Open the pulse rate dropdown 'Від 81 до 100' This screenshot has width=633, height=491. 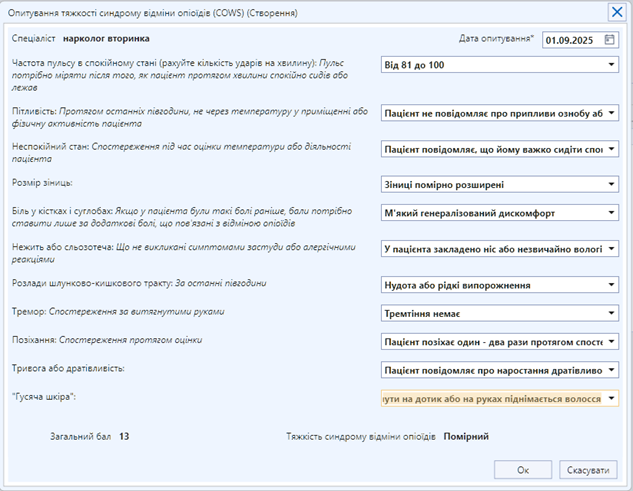pos(610,65)
